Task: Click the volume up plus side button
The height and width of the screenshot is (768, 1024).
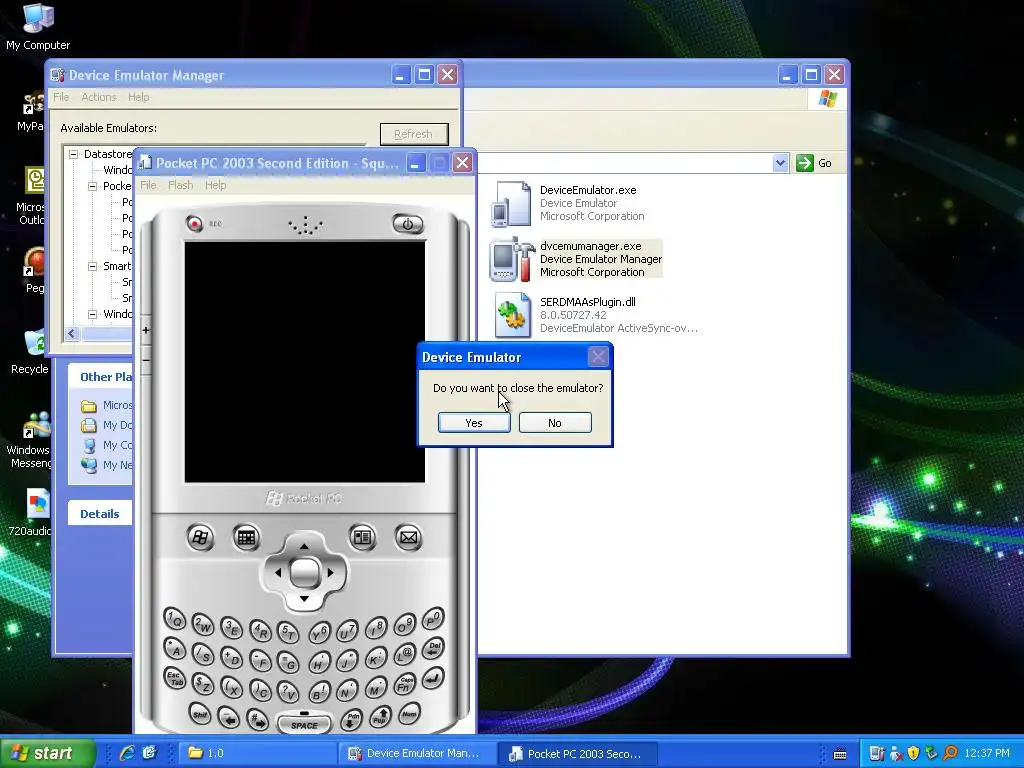Action: pyautogui.click(x=146, y=330)
